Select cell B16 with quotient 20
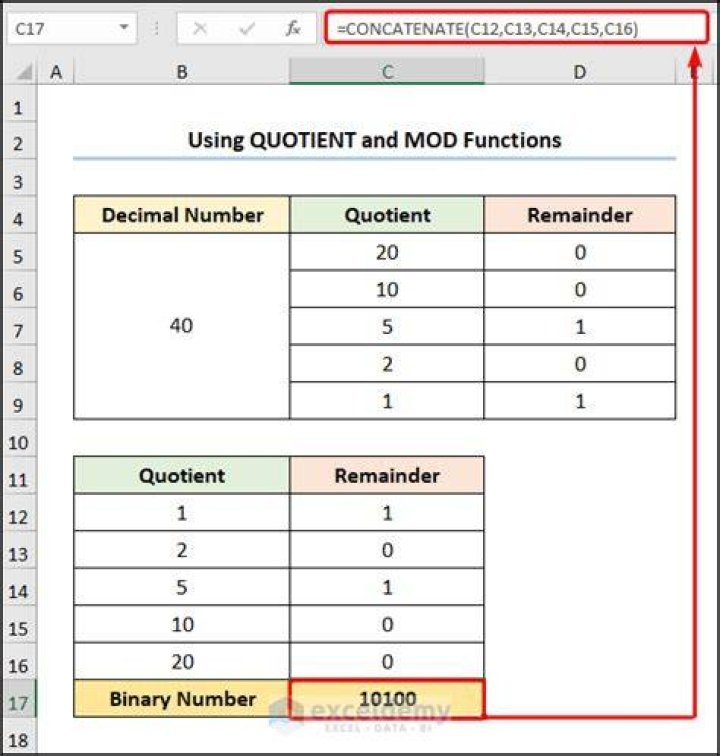 pos(182,661)
